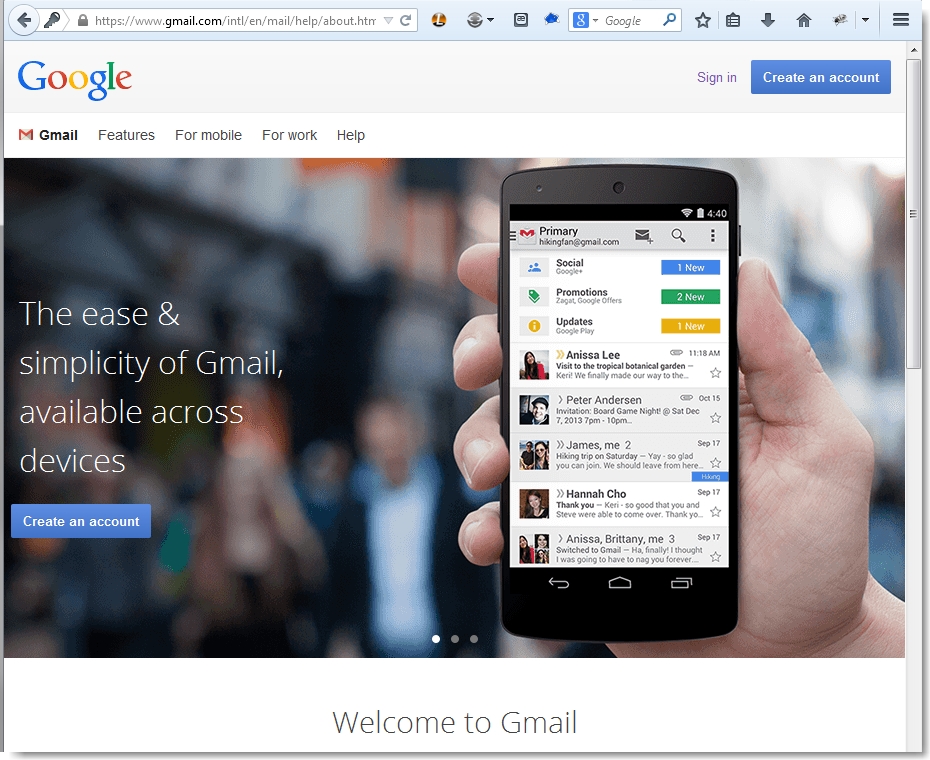Open the Help nav item
The image size is (930, 760).
pyautogui.click(x=351, y=135)
